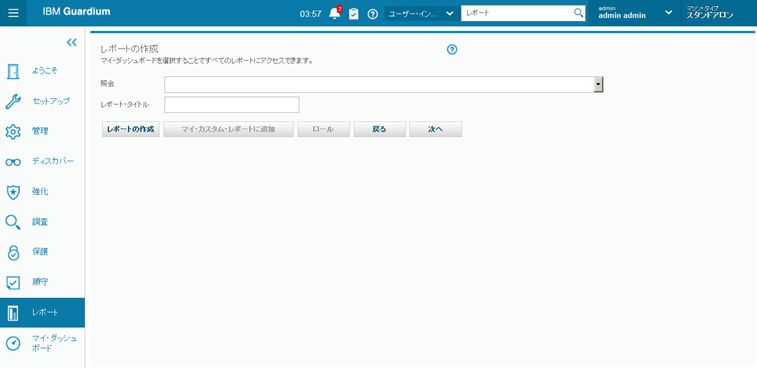Open the セットアップ wrench item
This screenshot has width=757, height=368.
tap(42, 101)
